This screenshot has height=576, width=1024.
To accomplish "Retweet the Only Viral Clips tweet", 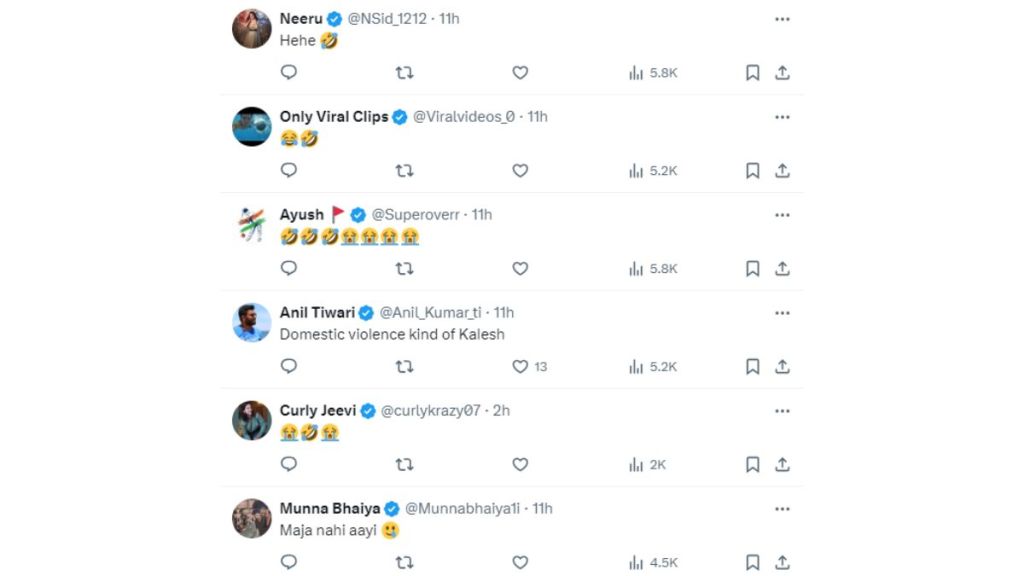I will 404,170.
